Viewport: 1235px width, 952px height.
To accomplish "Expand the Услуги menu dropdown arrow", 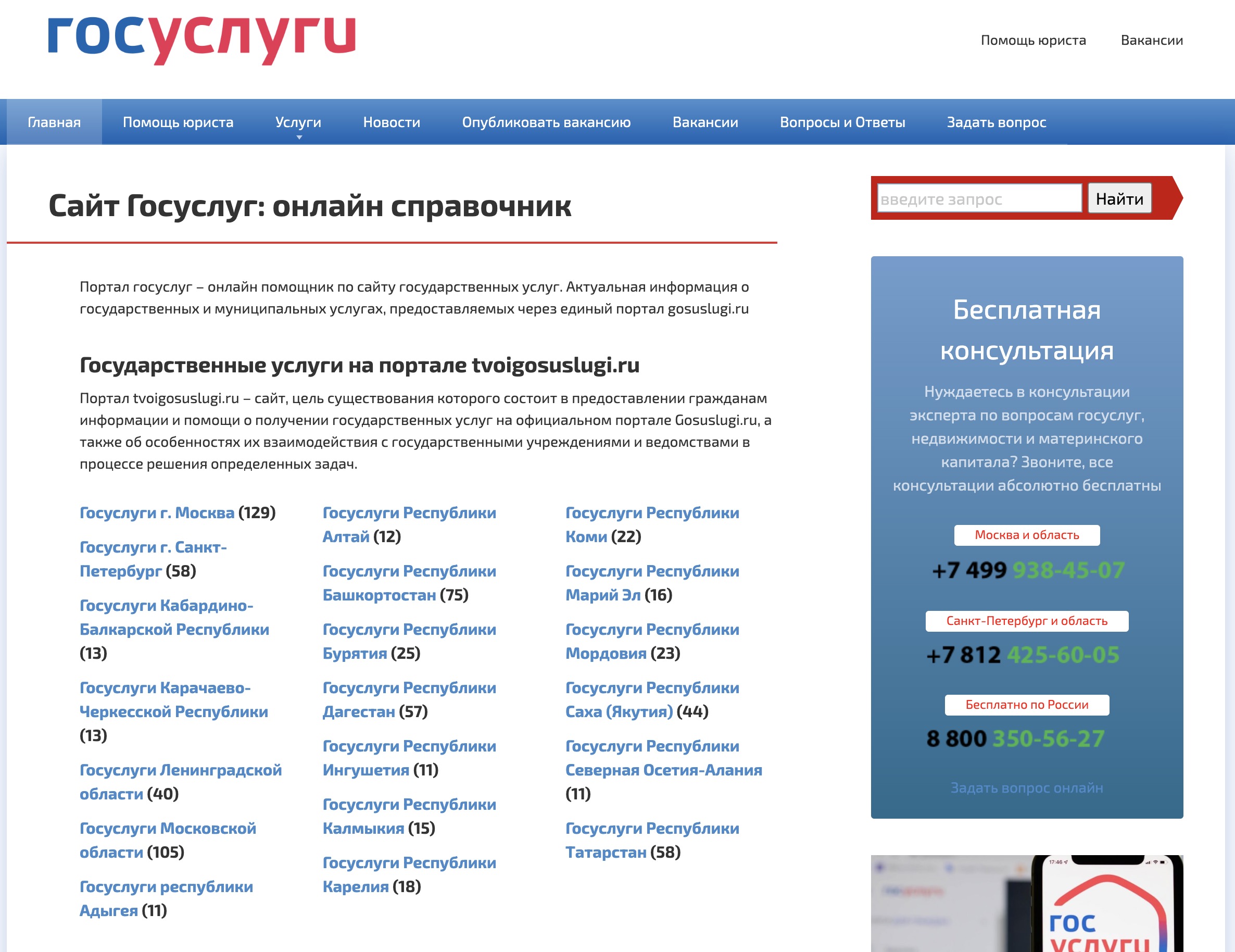I will click(x=299, y=137).
